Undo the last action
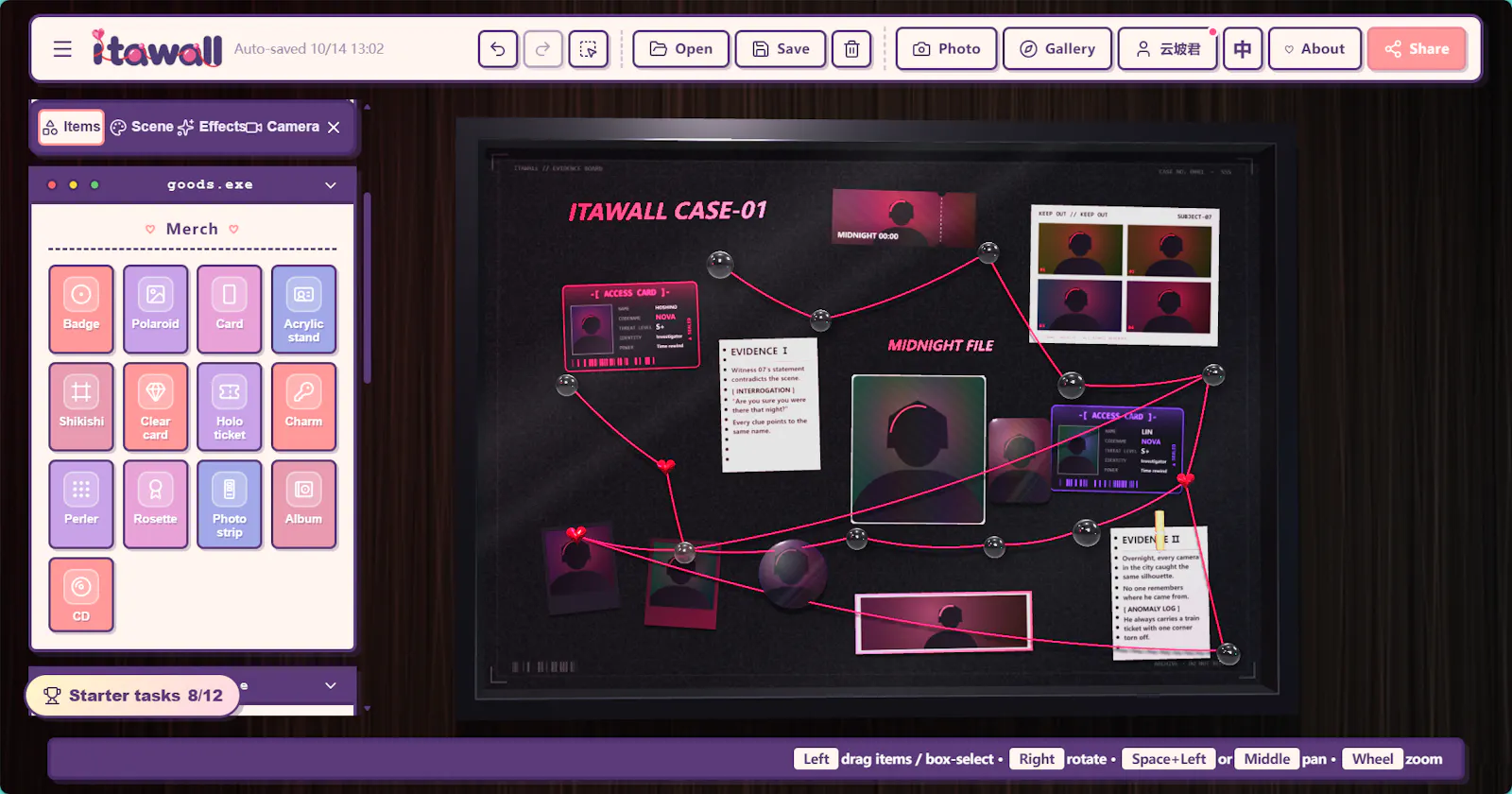 498,49
